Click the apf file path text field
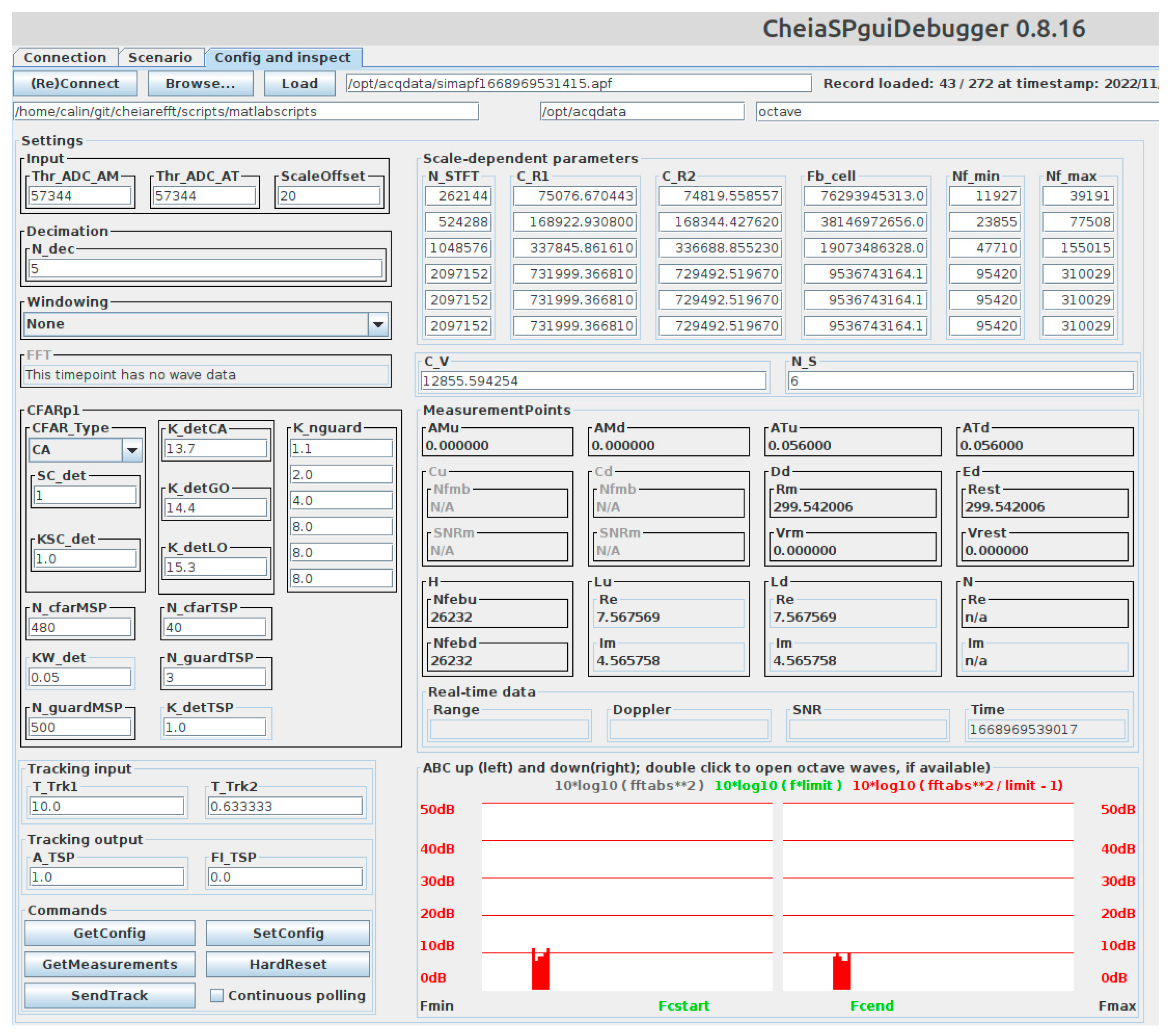Viewport: 1170px width, 1036px height. pyautogui.click(x=578, y=84)
